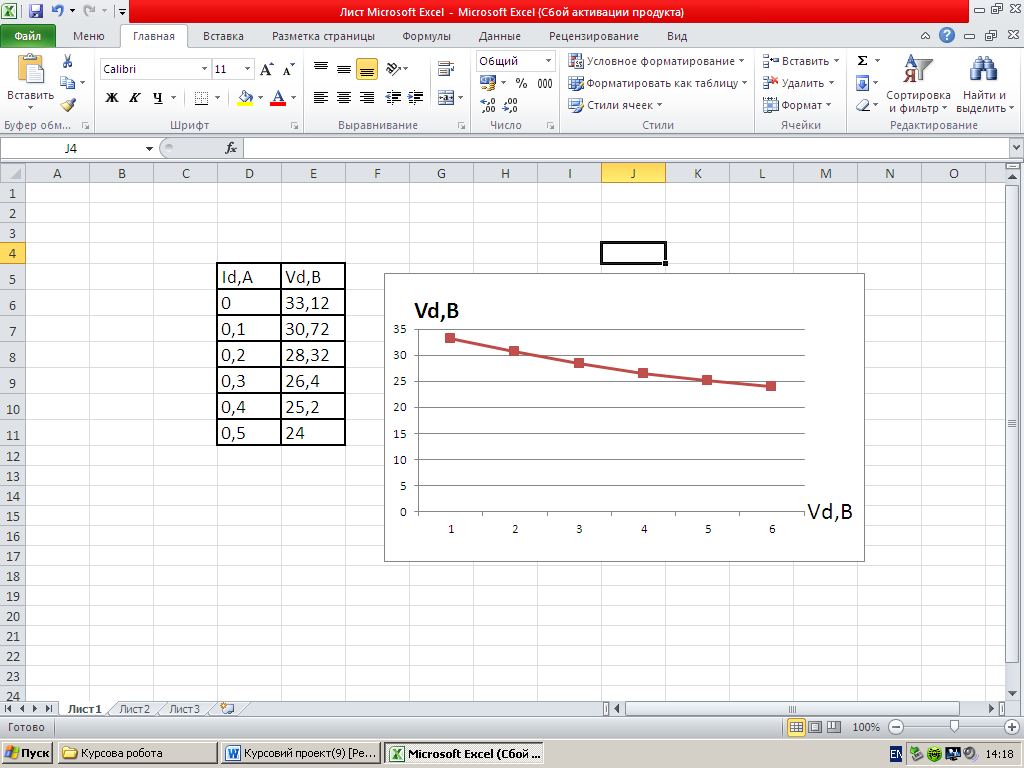
Task: Click Decrease decimal places icon
Action: pos(510,104)
